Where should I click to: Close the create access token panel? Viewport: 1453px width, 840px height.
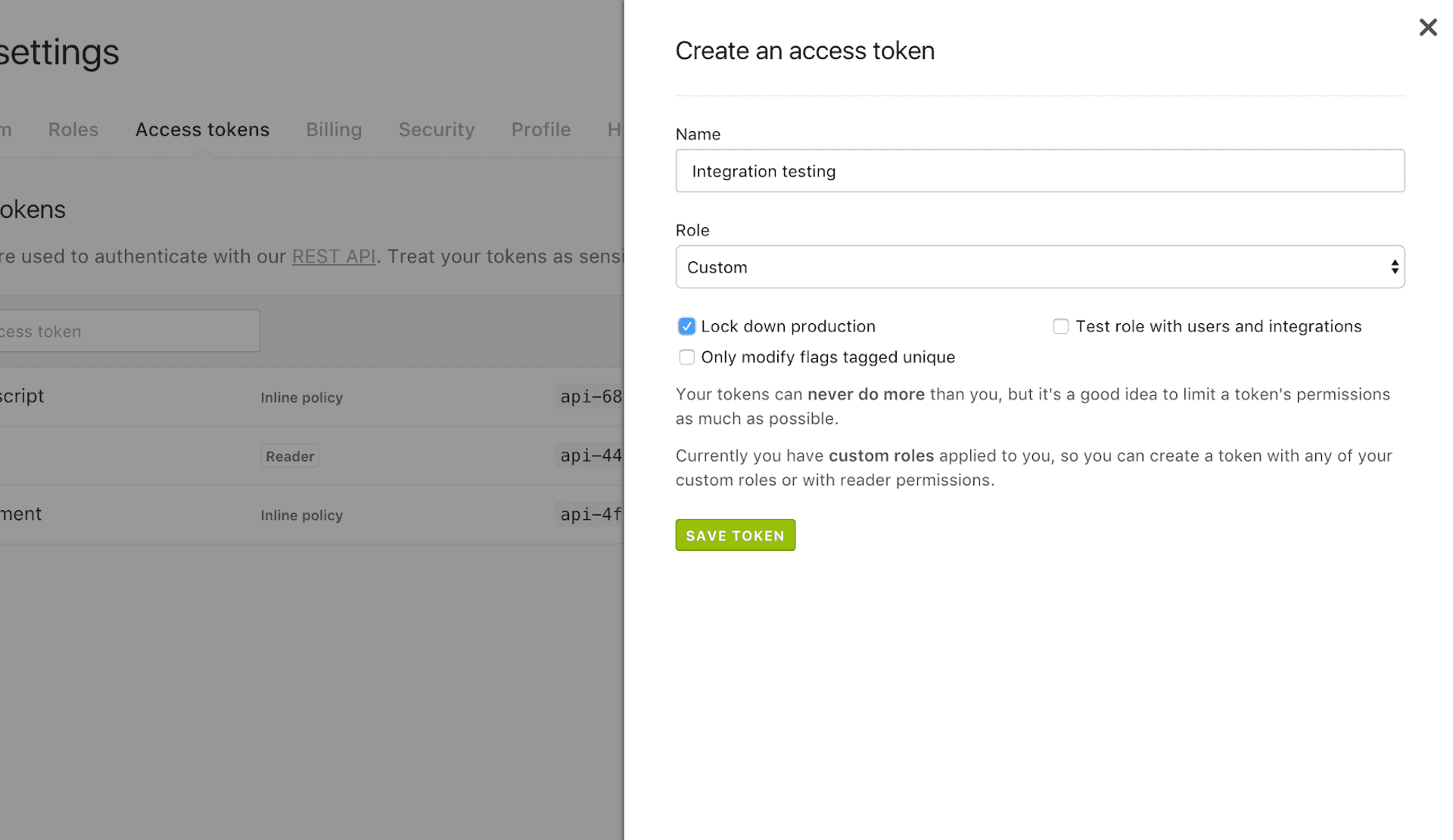[1427, 28]
